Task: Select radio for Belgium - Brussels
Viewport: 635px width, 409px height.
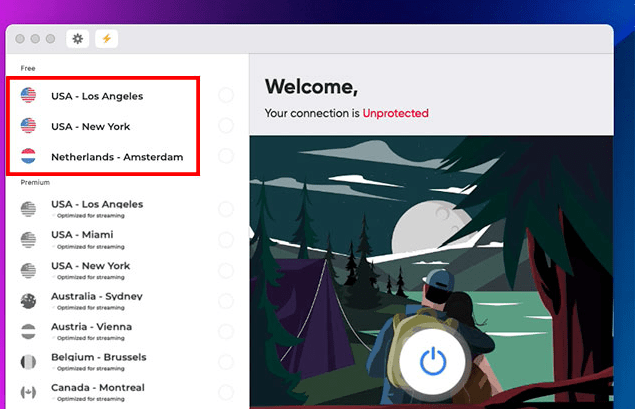Action: [226, 362]
